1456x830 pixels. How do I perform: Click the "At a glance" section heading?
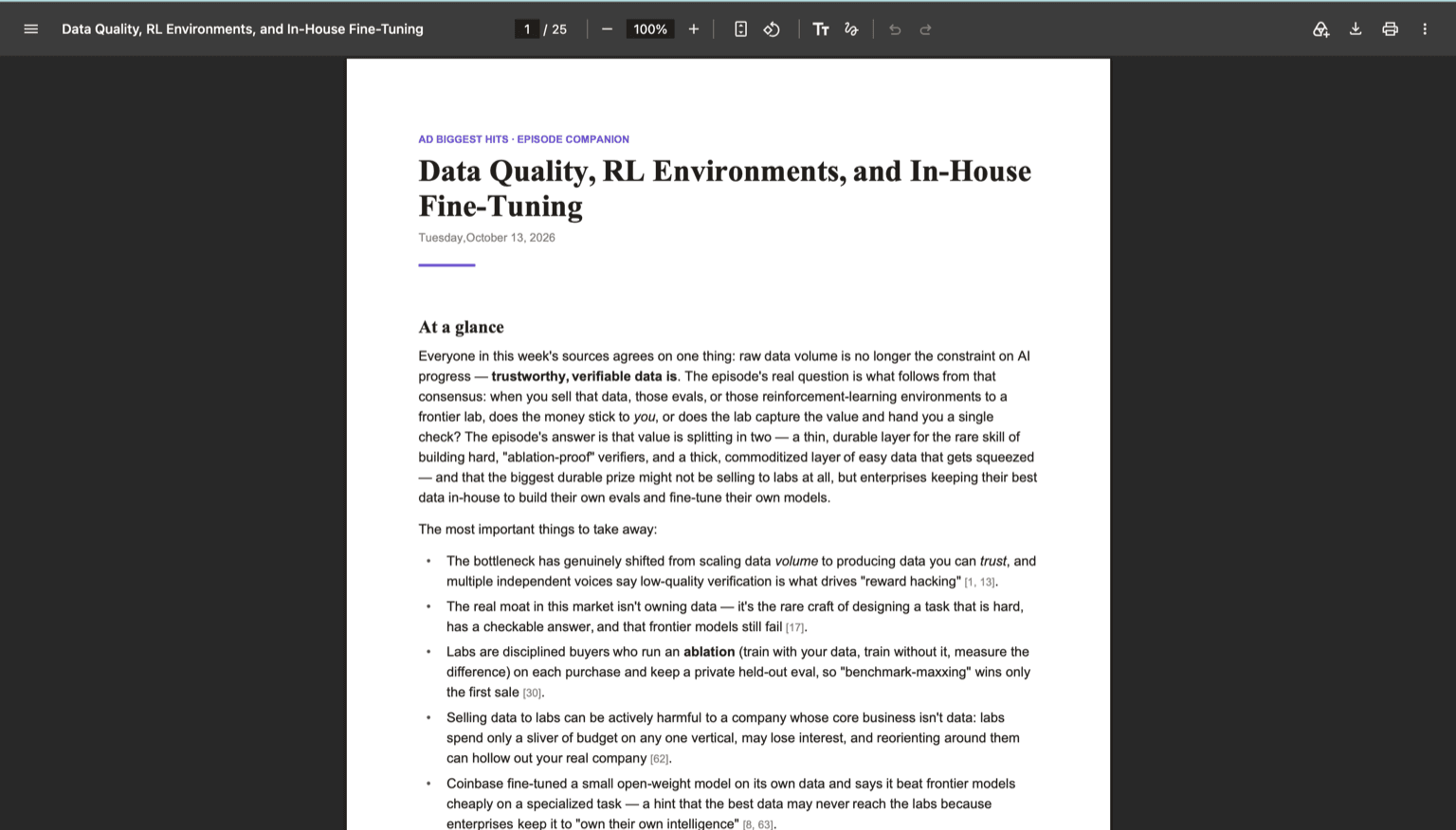[x=462, y=327]
